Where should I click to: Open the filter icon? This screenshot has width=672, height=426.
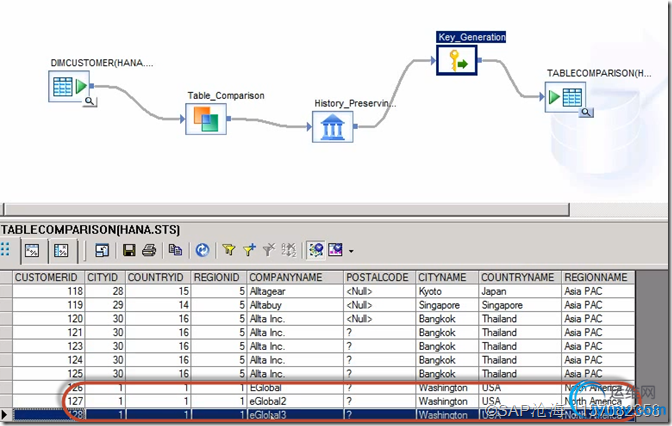point(229,250)
